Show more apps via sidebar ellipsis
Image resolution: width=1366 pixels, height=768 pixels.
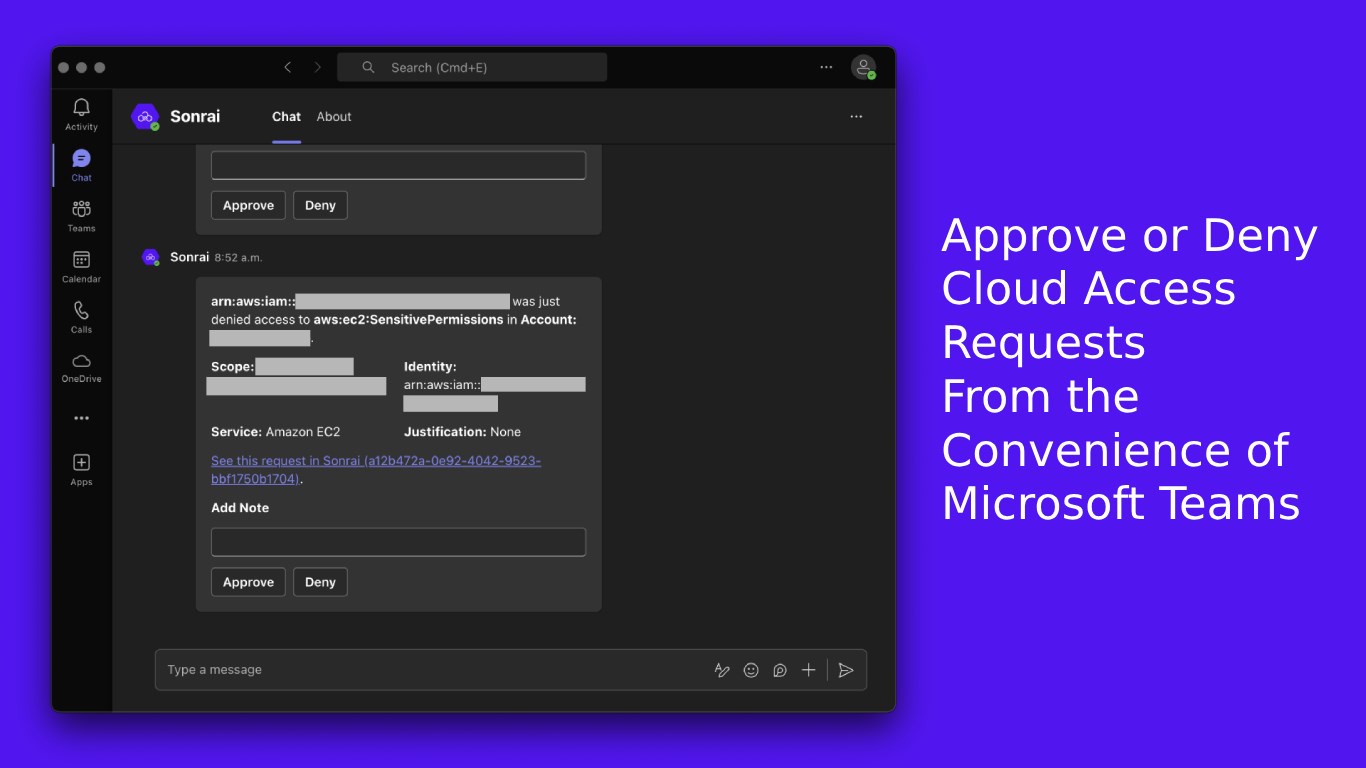[81, 418]
